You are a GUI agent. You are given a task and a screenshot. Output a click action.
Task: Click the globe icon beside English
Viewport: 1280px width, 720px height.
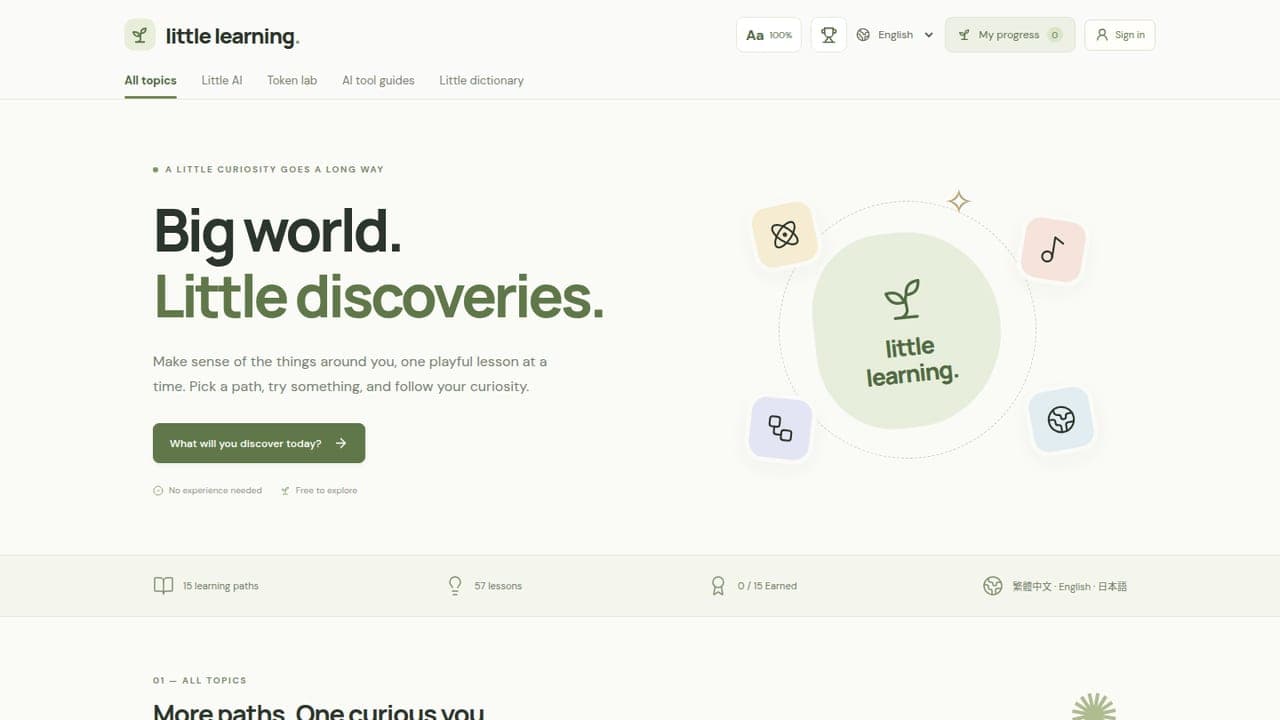864,35
